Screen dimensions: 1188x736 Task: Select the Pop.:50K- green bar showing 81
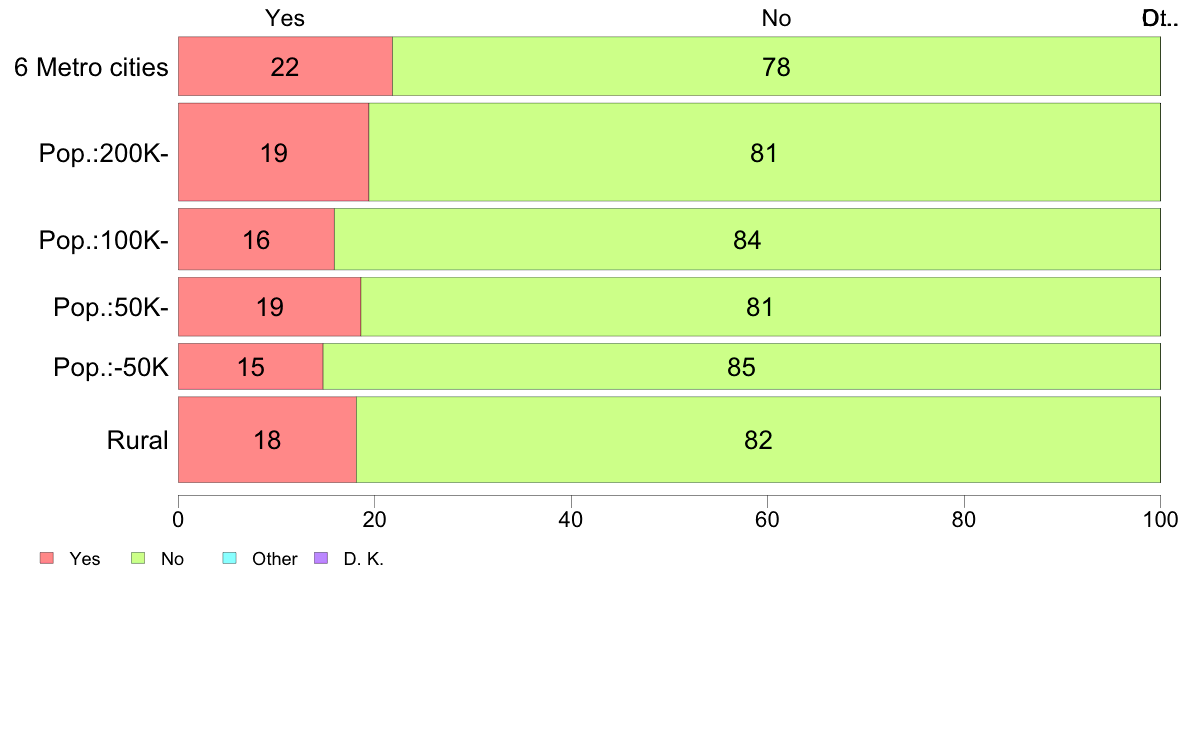coord(761,306)
